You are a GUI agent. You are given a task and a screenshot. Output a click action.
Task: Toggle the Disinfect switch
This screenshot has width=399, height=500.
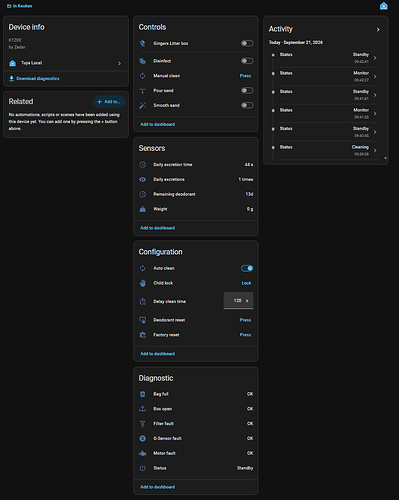click(x=247, y=61)
